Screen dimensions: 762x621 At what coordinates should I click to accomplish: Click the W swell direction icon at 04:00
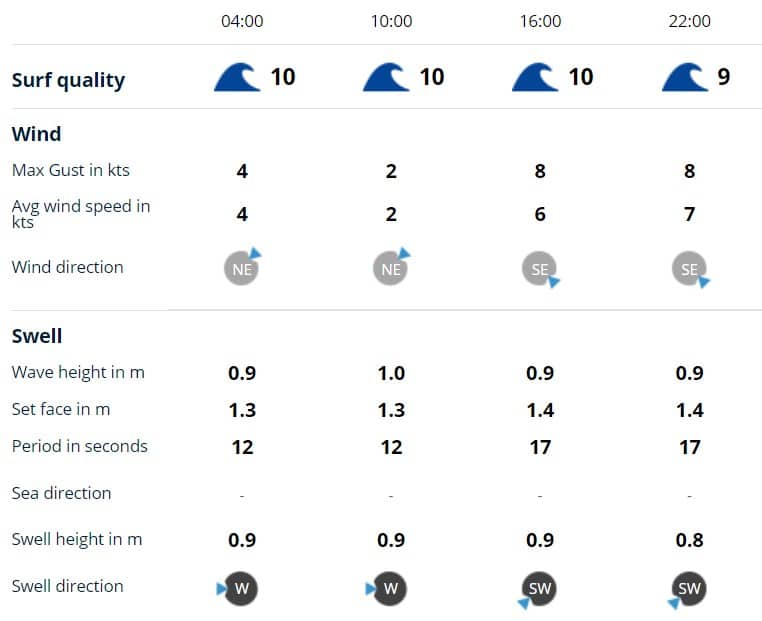coord(241,588)
